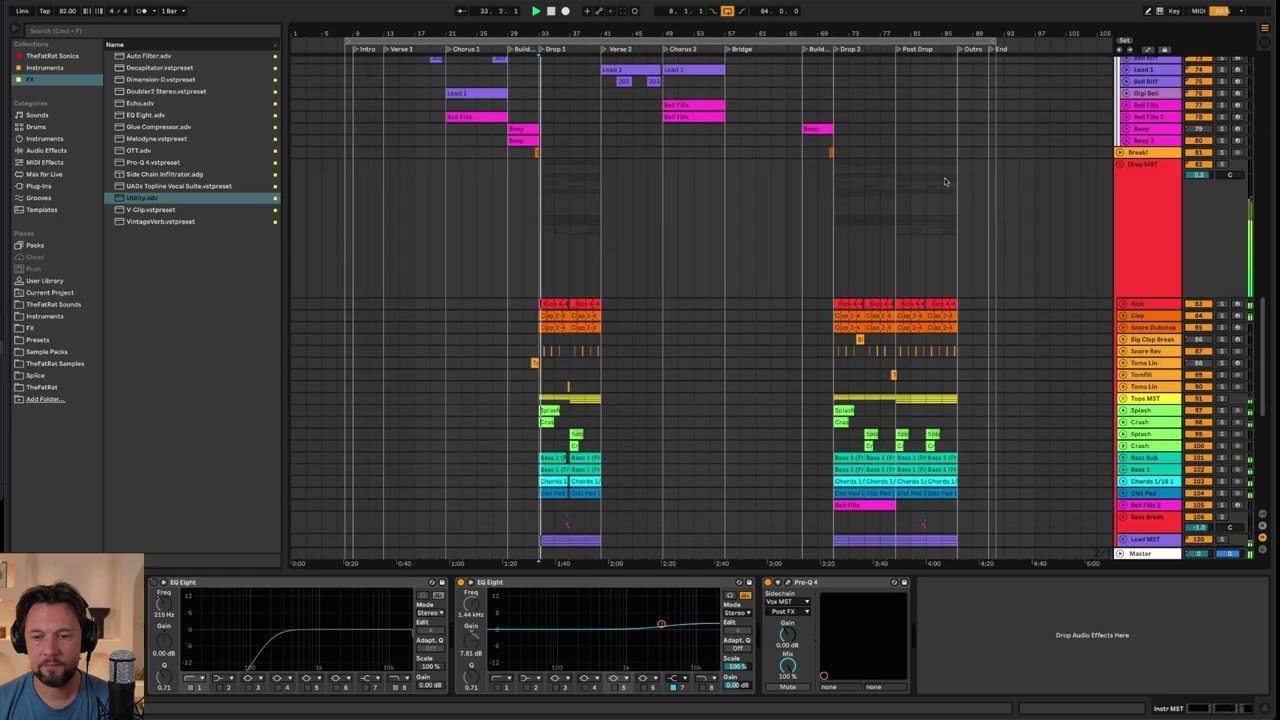The height and width of the screenshot is (720, 1280).
Task: Click the Follow playback arrow icon
Action: click(x=460, y=11)
